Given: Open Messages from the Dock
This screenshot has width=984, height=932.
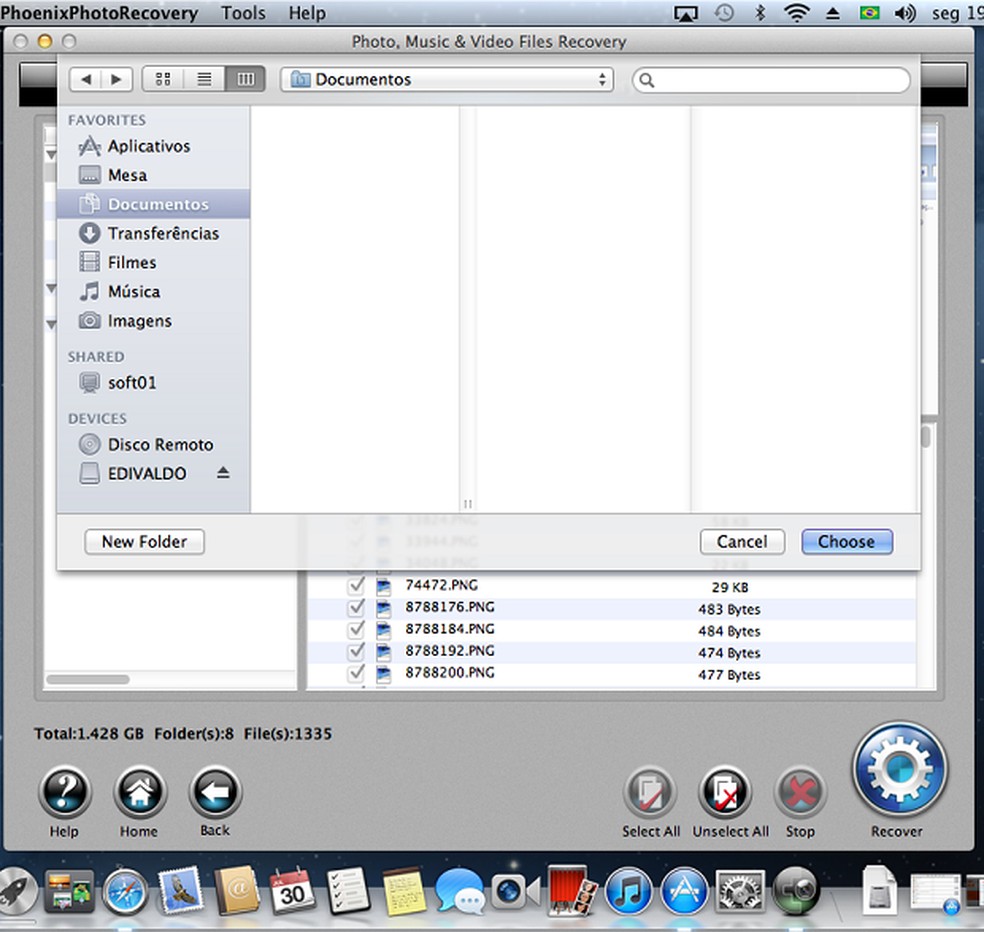Looking at the screenshot, I should [459, 892].
